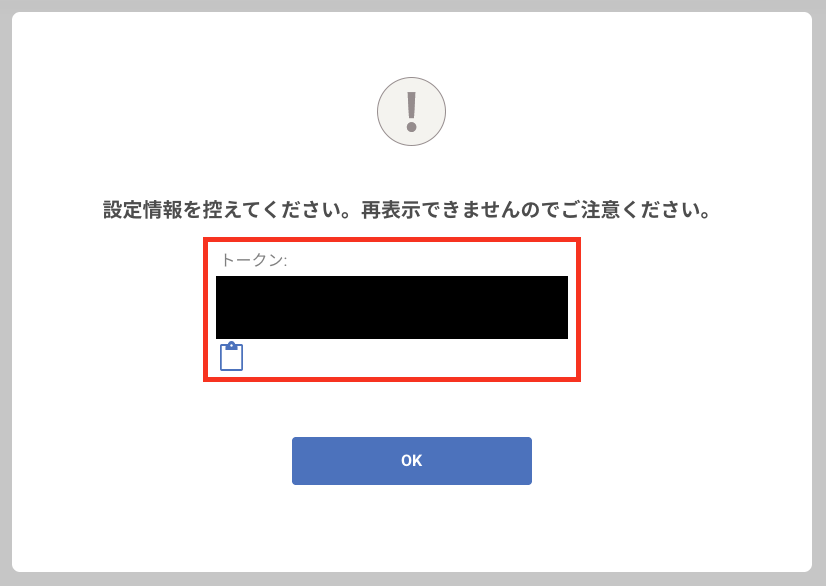Click the exclamation warning icon
The height and width of the screenshot is (586, 826).
[411, 112]
